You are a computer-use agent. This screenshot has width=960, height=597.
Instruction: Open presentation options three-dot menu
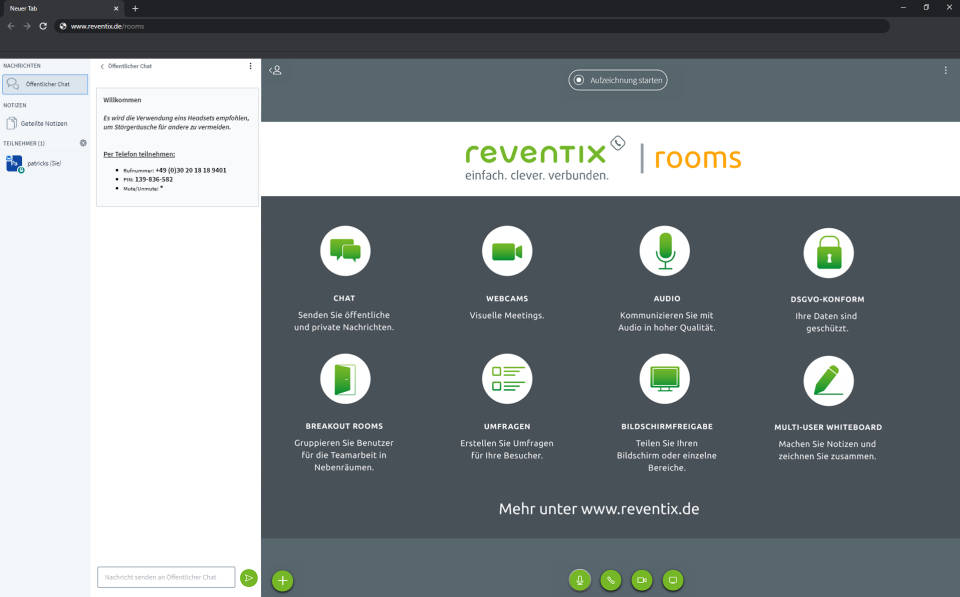pos(945,70)
